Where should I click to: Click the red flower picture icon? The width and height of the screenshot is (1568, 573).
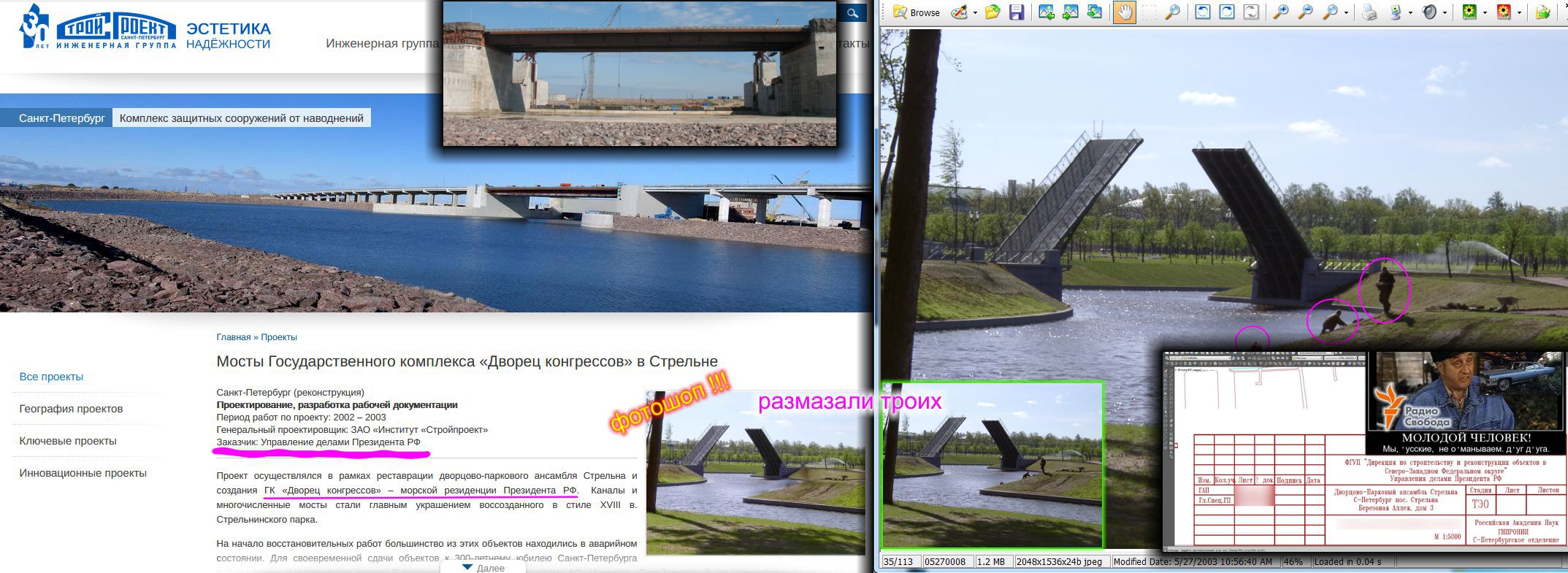click(1504, 12)
